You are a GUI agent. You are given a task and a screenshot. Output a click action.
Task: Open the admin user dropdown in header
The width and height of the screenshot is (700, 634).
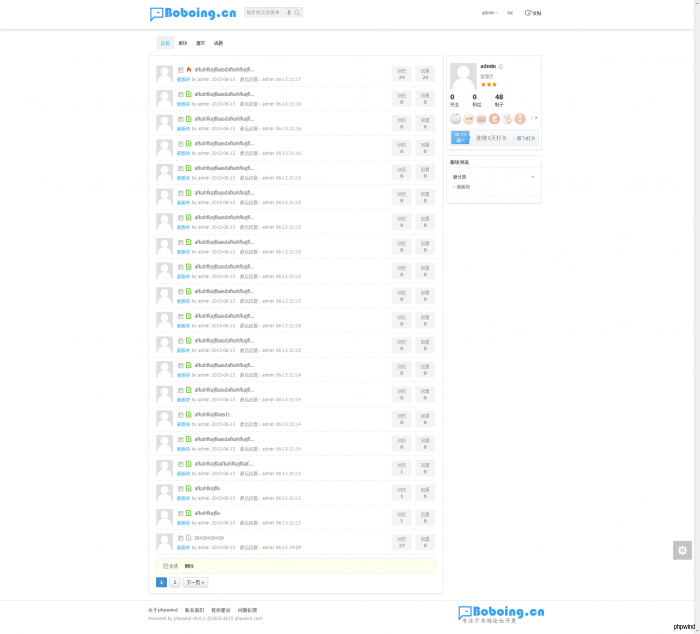489,13
